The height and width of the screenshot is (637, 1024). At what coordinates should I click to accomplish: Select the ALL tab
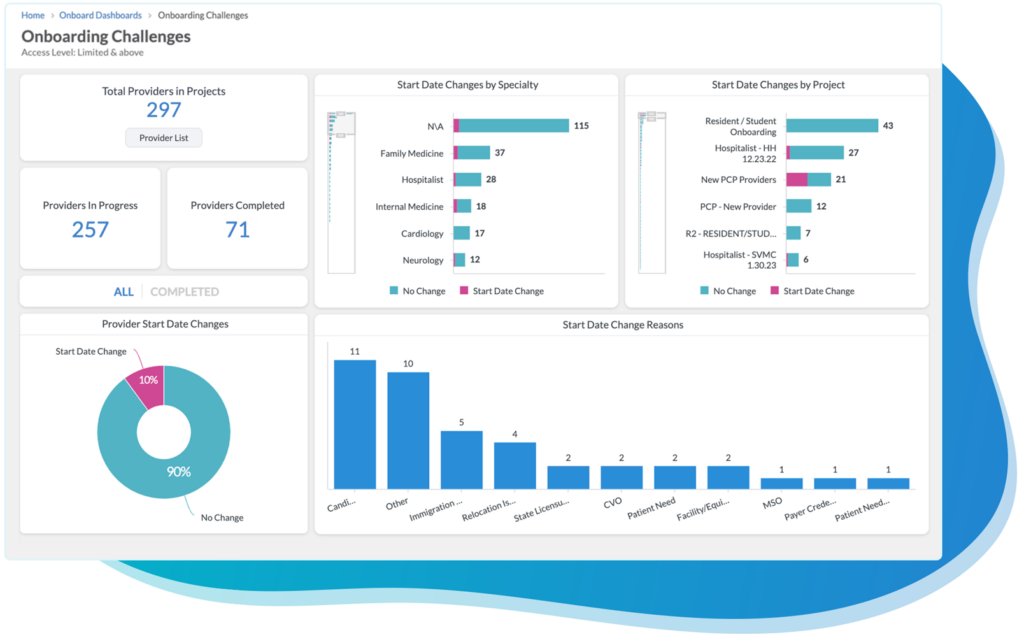coord(123,290)
